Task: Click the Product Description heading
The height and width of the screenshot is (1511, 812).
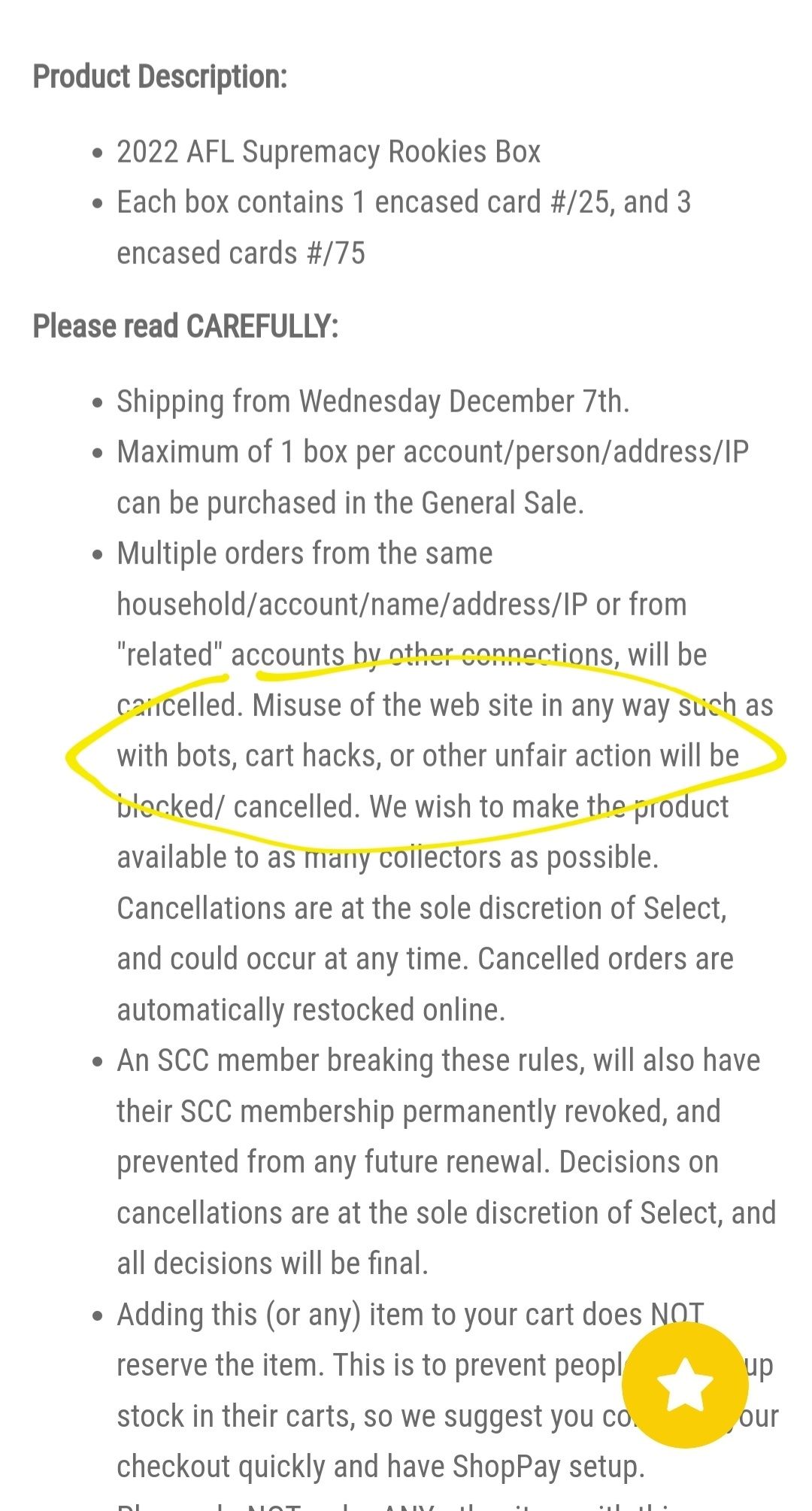Action: pyautogui.click(x=160, y=77)
